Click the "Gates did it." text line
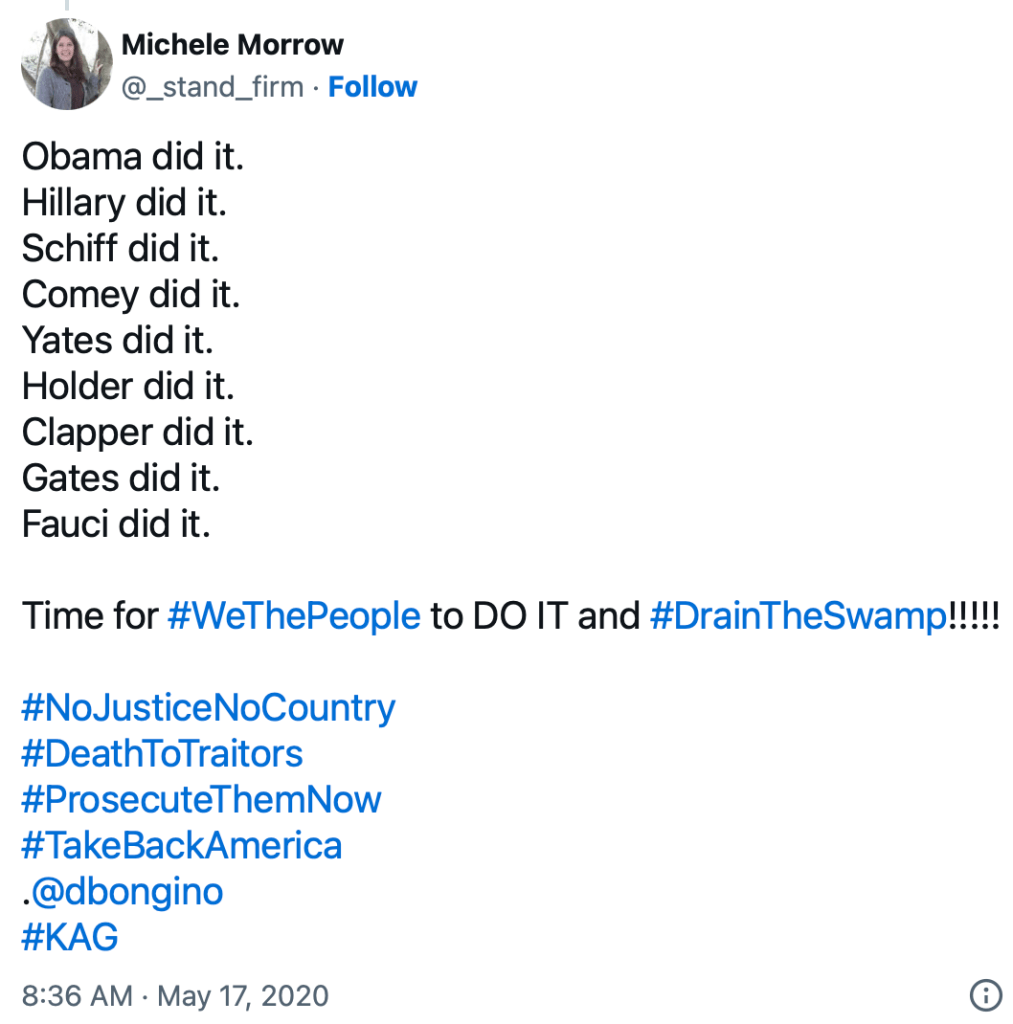 click(x=121, y=478)
